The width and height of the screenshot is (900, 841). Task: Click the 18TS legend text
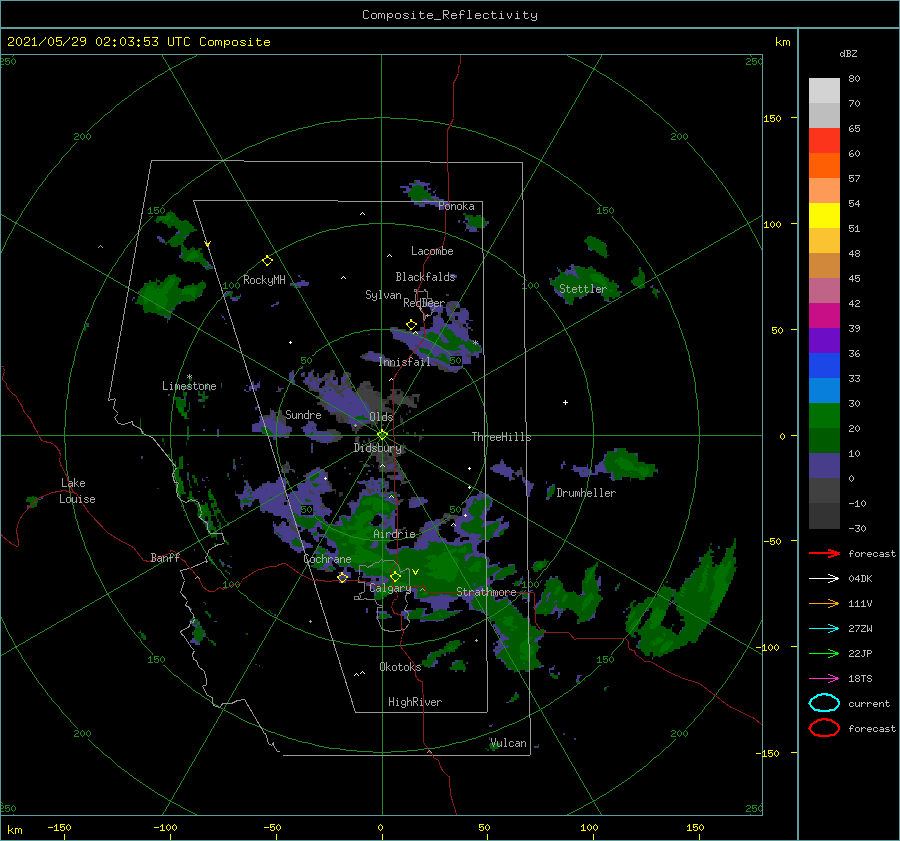coord(860,679)
